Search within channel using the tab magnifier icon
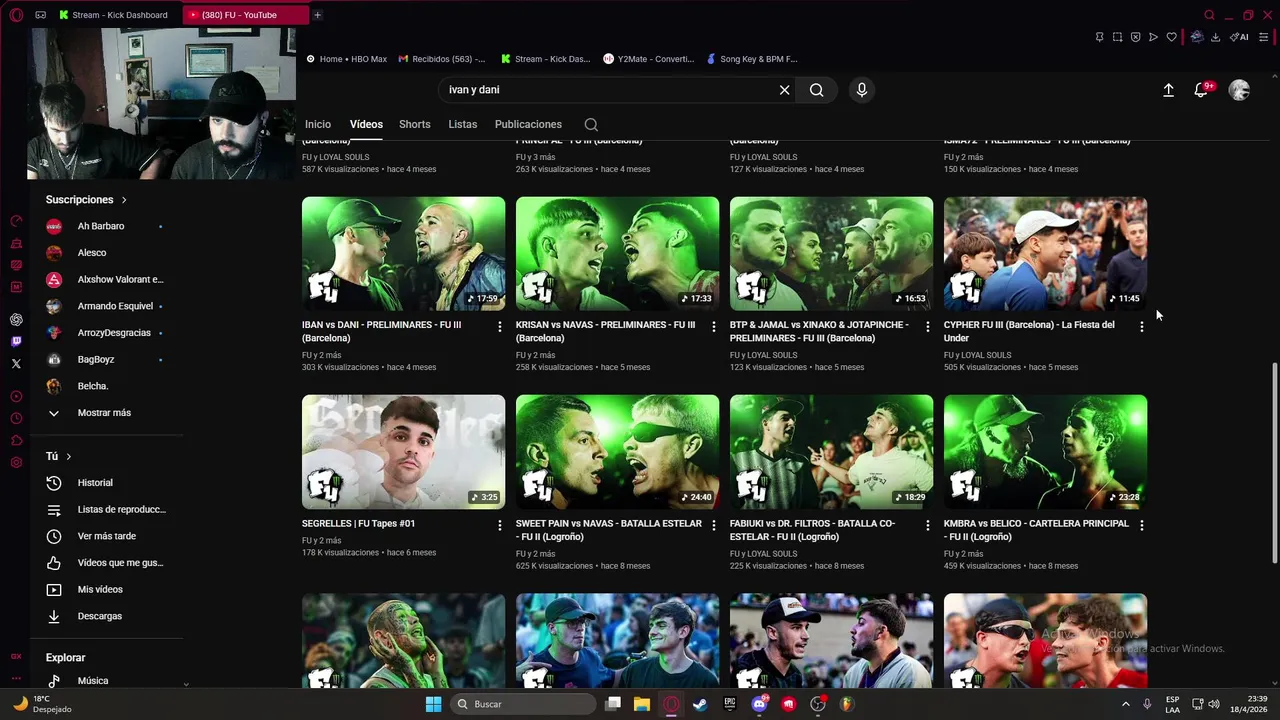Screen dimensions: 1280x720 tap(591, 125)
